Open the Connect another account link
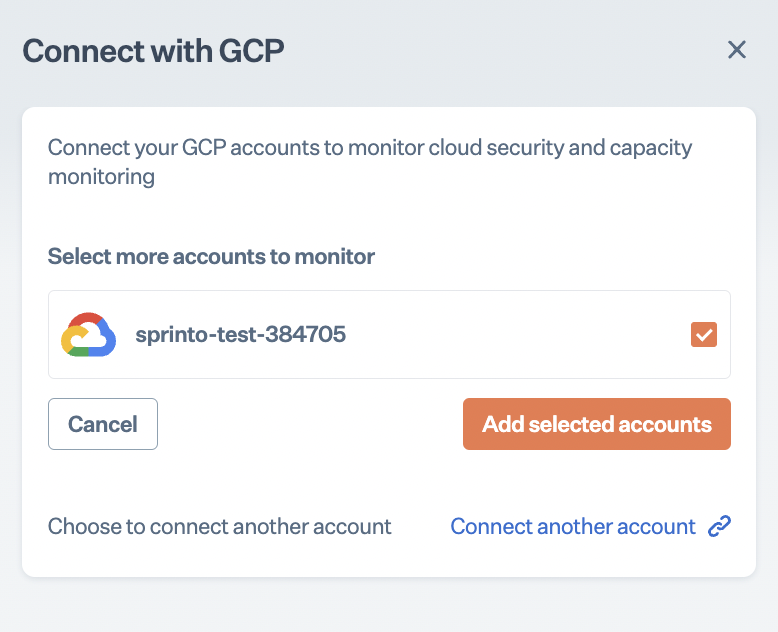The image size is (778, 632). [573, 527]
